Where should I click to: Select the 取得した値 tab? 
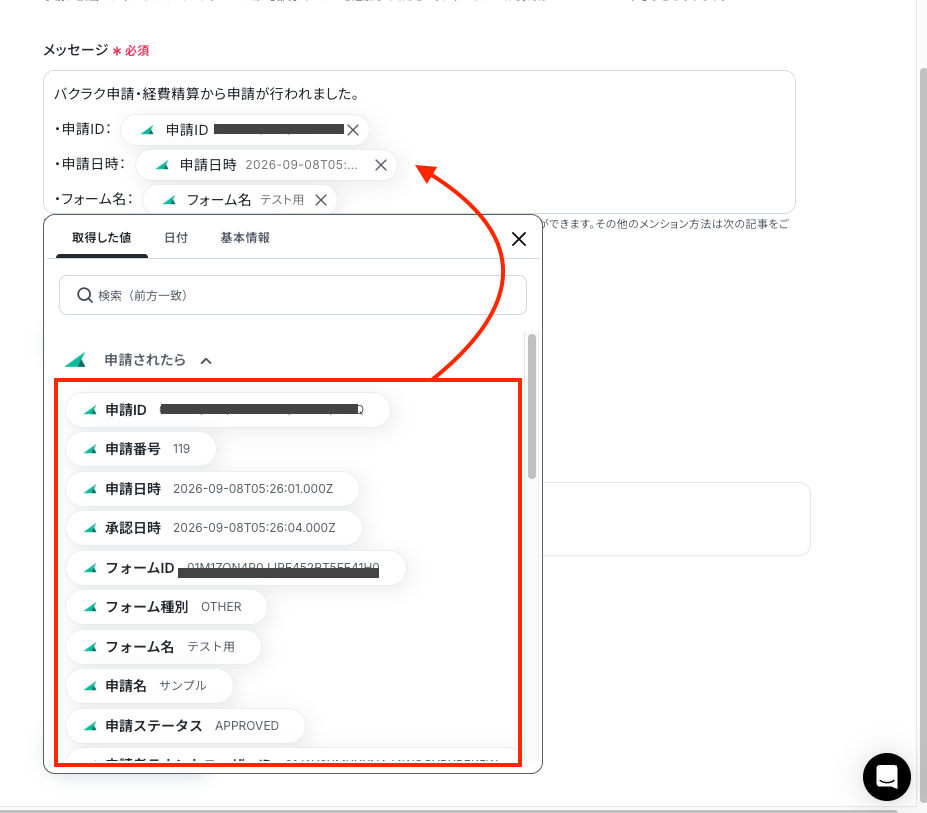102,238
